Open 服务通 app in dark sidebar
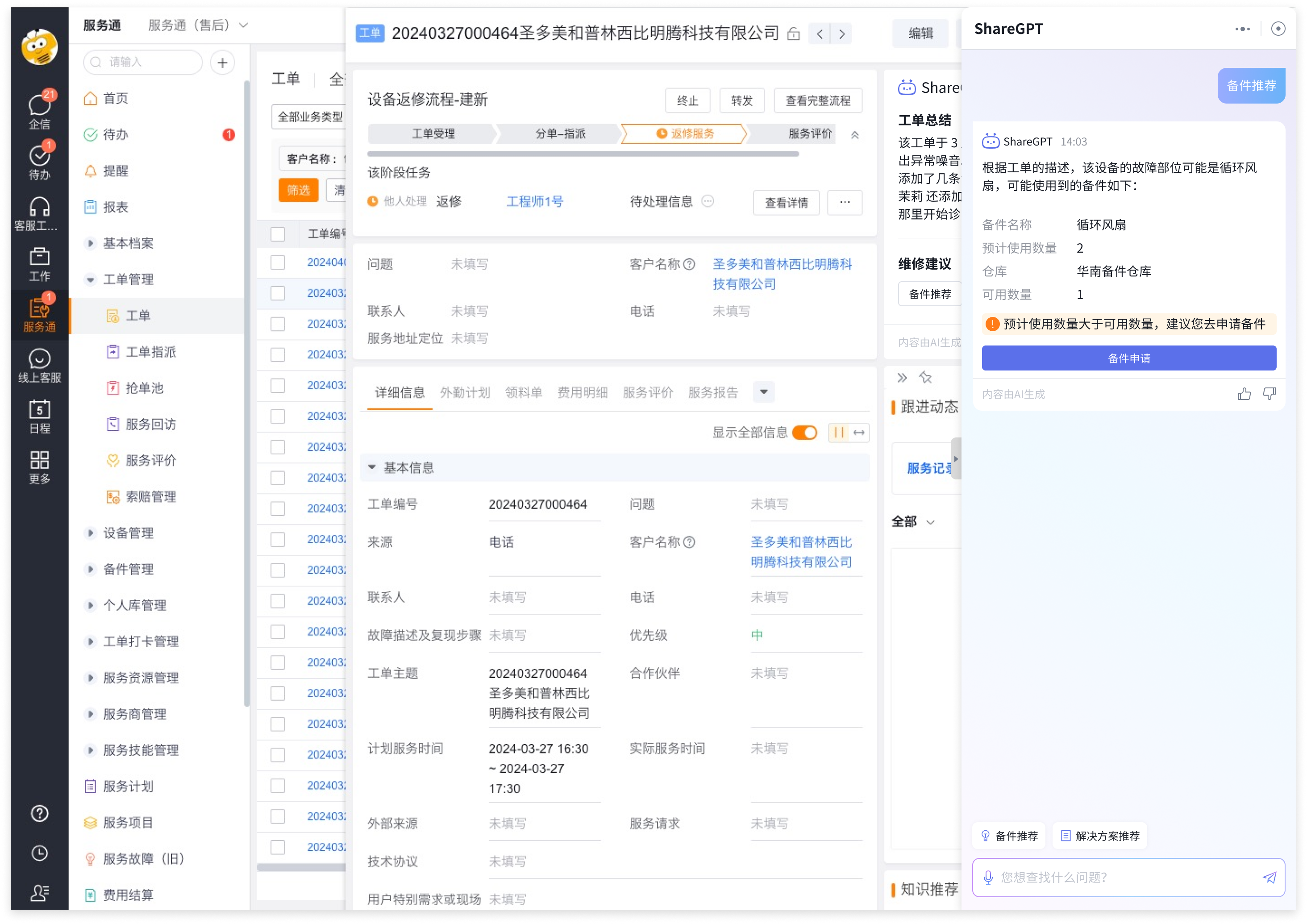1307x924 pixels. [39, 315]
